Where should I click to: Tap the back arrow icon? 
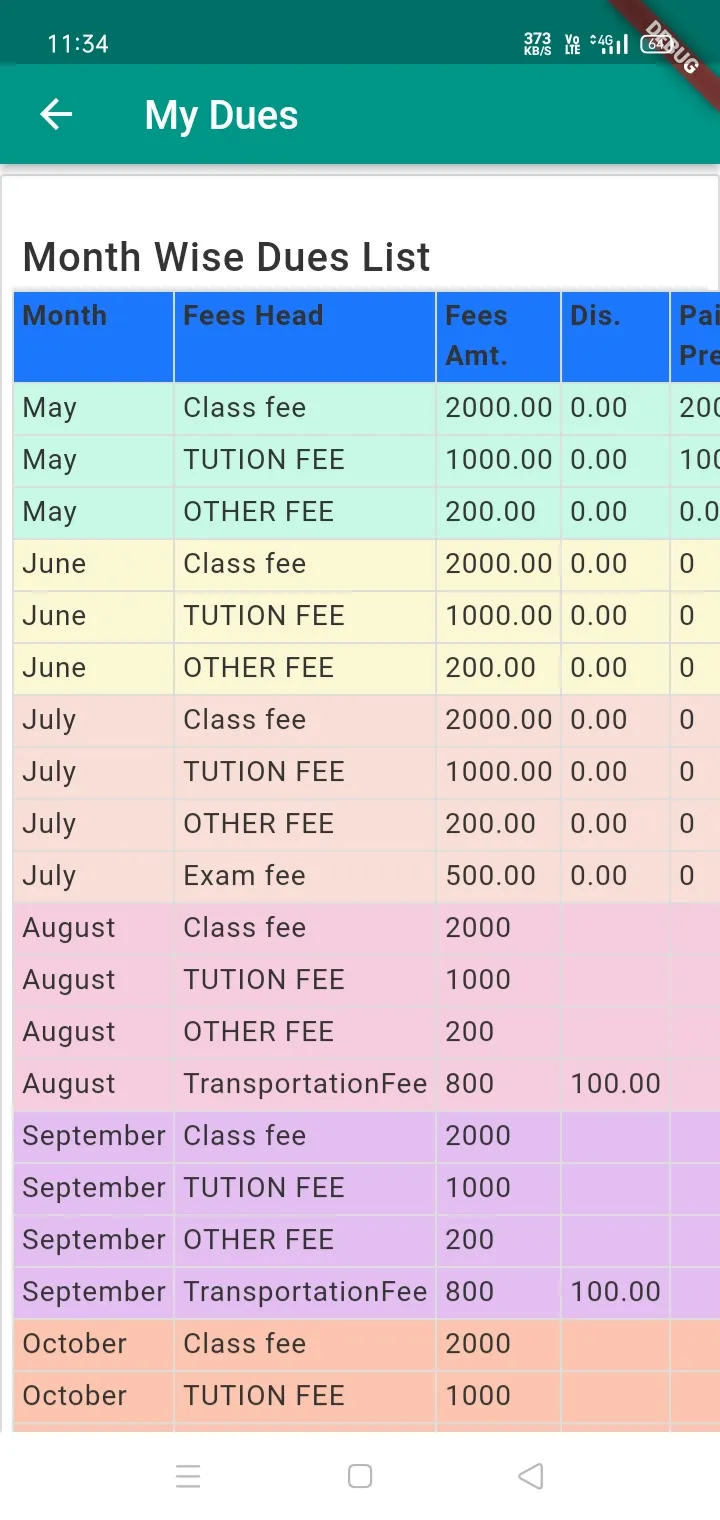[56, 115]
